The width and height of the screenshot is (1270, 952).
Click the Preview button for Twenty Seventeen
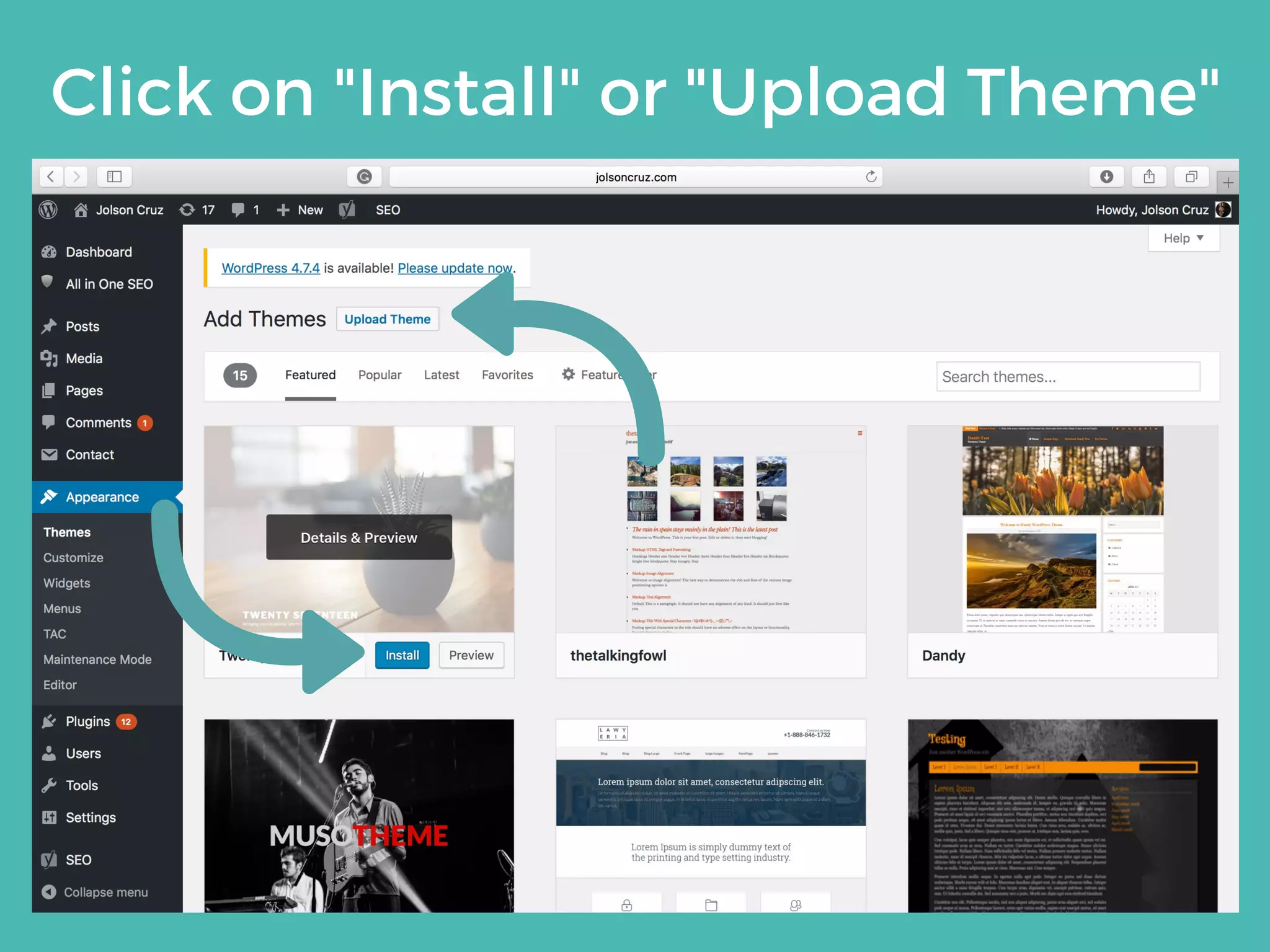click(x=471, y=656)
